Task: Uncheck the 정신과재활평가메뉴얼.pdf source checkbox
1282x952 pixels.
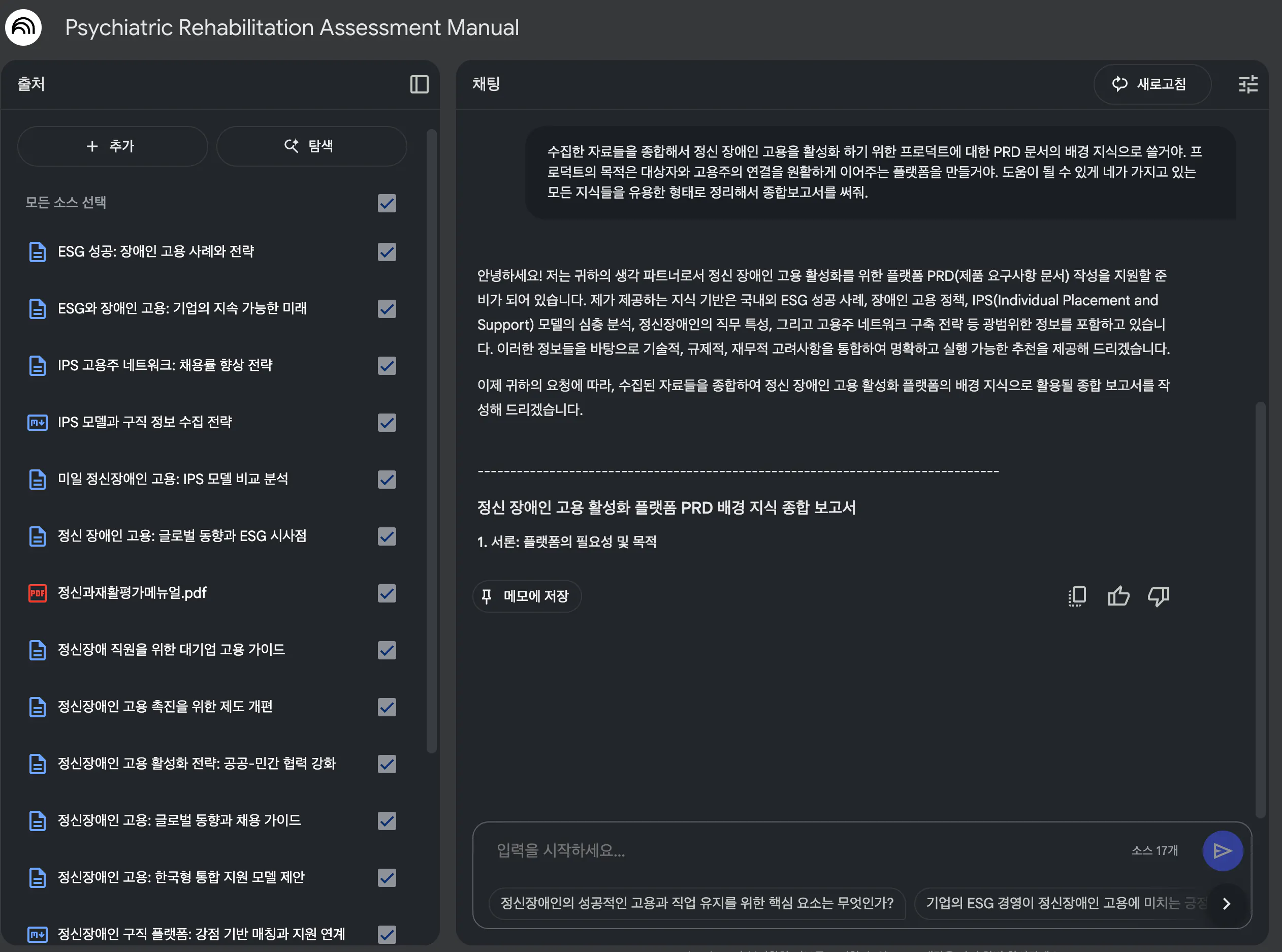Action: 387,593
